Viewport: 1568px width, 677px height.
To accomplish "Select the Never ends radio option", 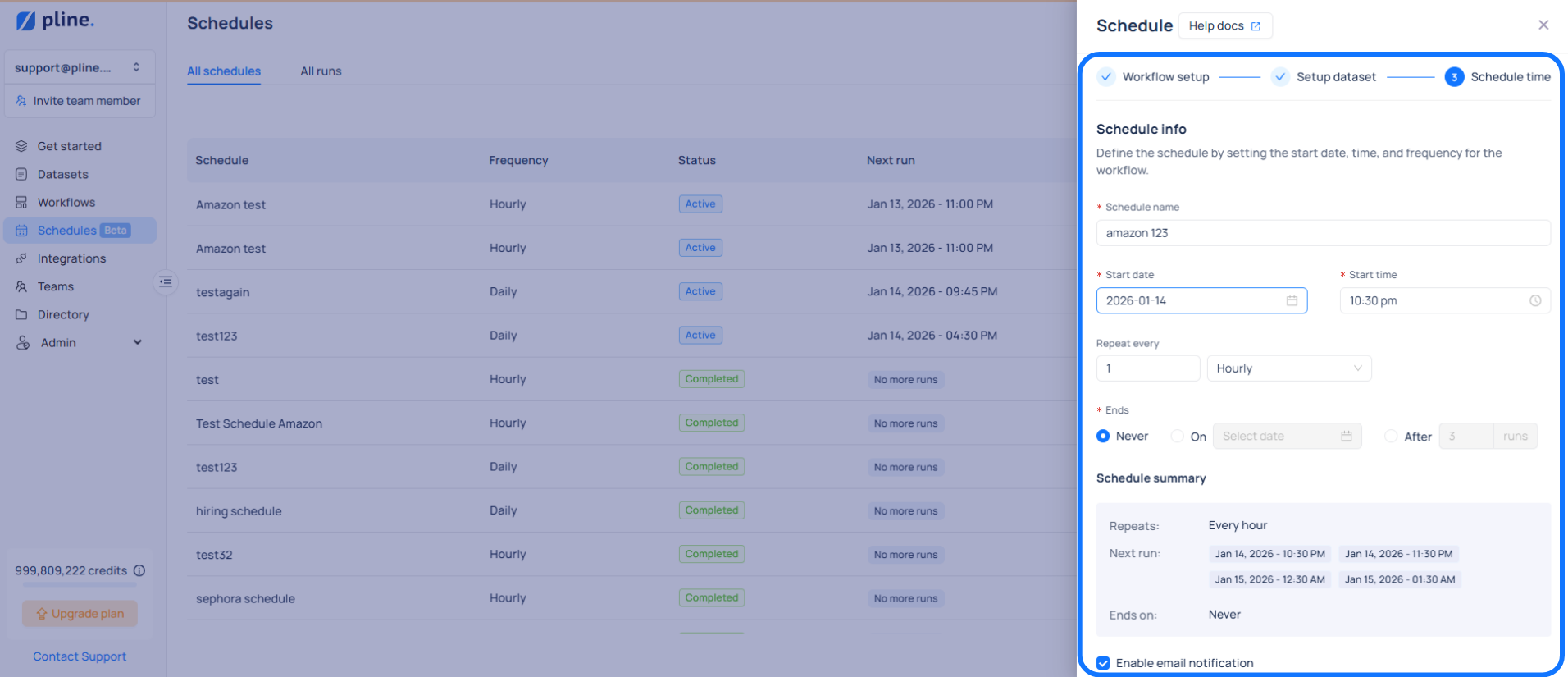I will coord(1103,437).
